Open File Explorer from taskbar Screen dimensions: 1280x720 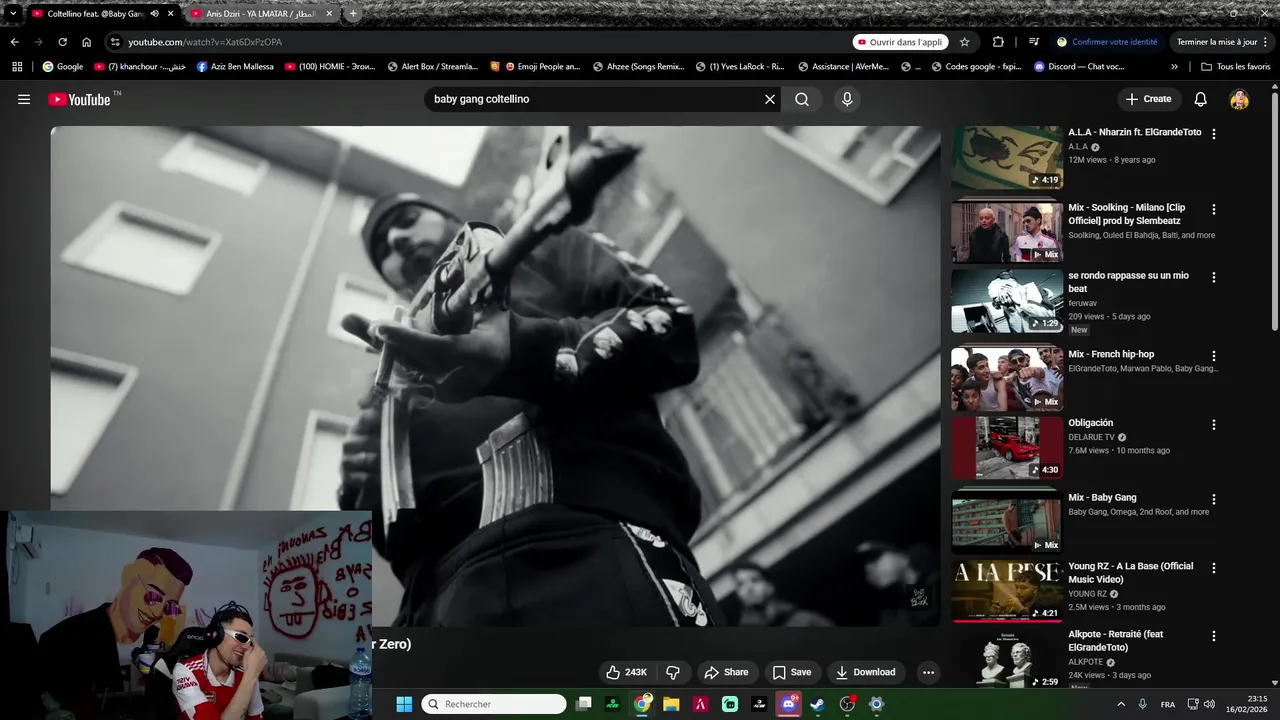tap(671, 704)
